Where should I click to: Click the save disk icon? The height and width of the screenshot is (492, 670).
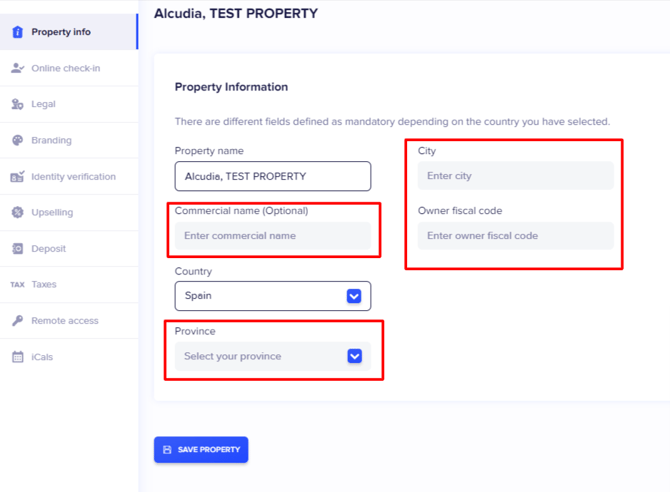pyautogui.click(x=167, y=450)
